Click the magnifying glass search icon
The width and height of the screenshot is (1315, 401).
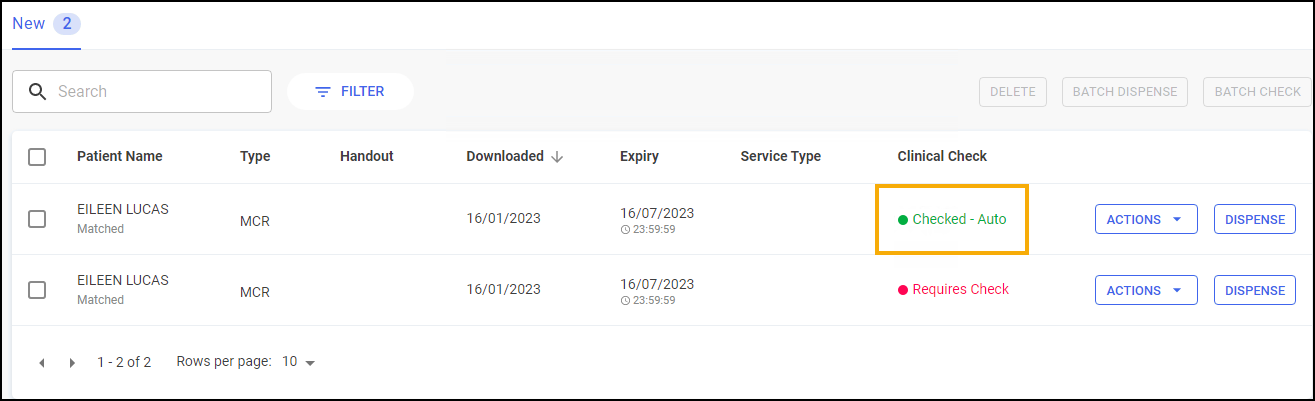pos(37,92)
